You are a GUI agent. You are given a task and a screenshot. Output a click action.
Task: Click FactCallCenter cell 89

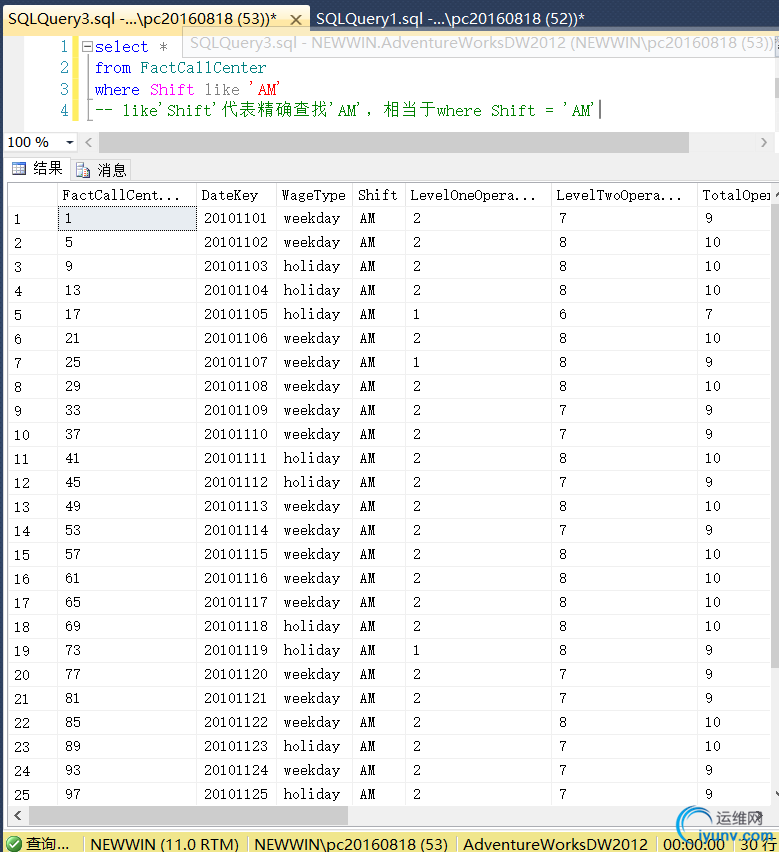[x=127, y=746]
